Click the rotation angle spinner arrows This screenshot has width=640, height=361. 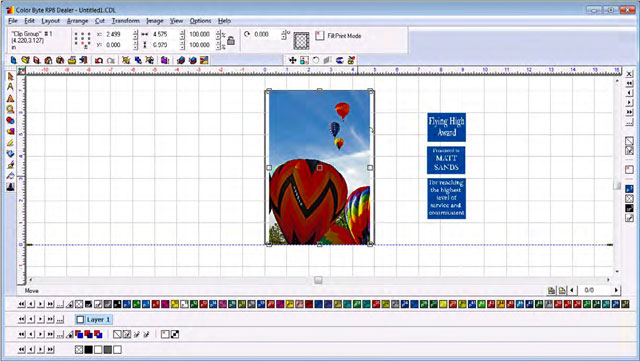point(283,34)
